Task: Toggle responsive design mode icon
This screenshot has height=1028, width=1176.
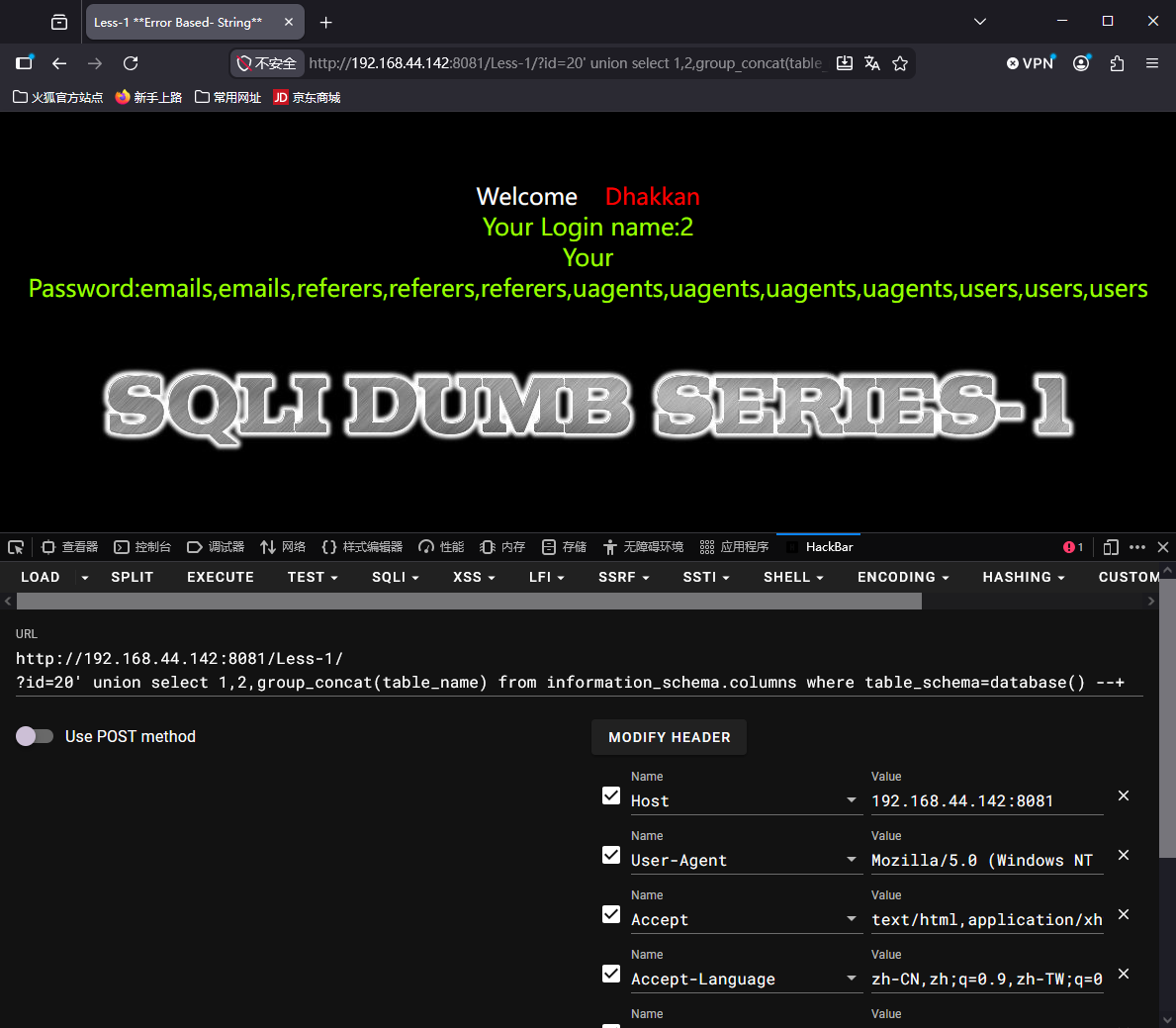Action: pyautogui.click(x=1111, y=547)
